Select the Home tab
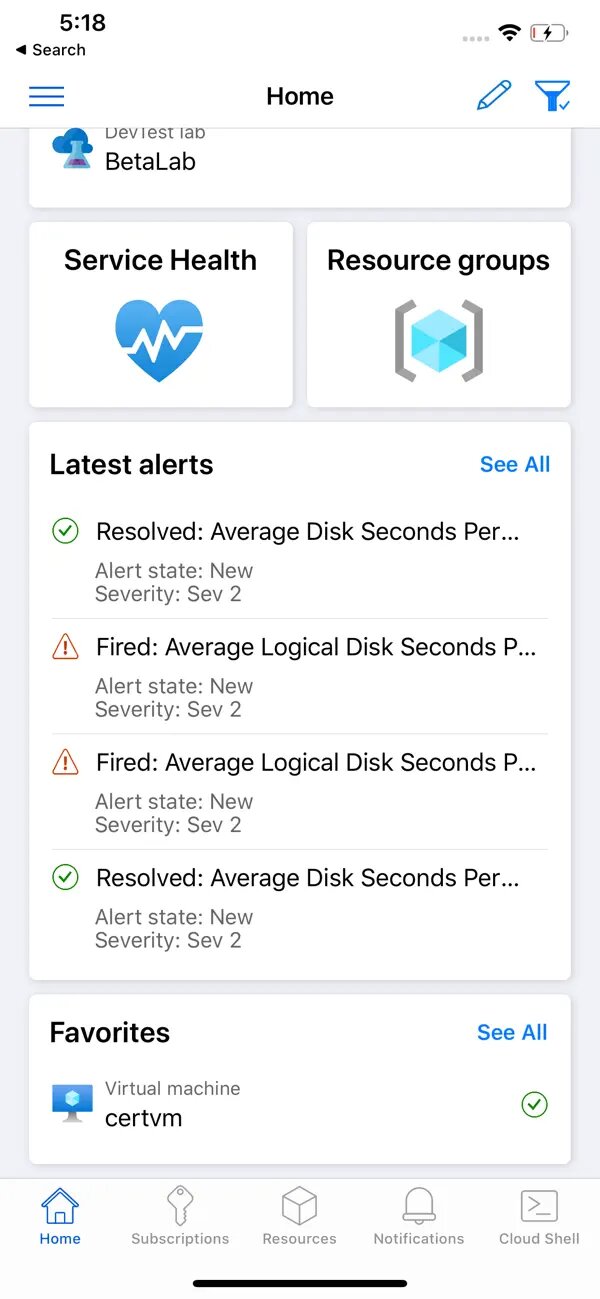Image resolution: width=600 pixels, height=1299 pixels. coord(60,1216)
